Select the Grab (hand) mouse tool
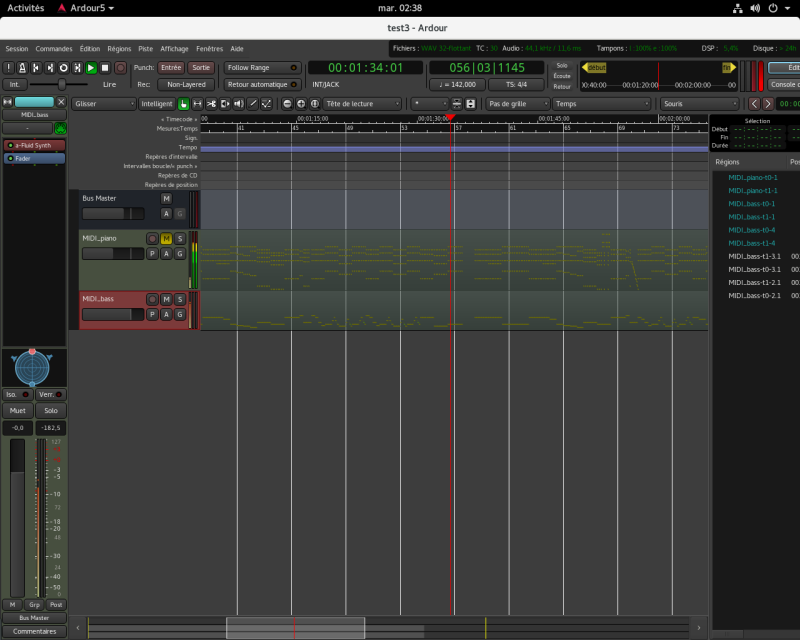This screenshot has width=800, height=640. 184,104
